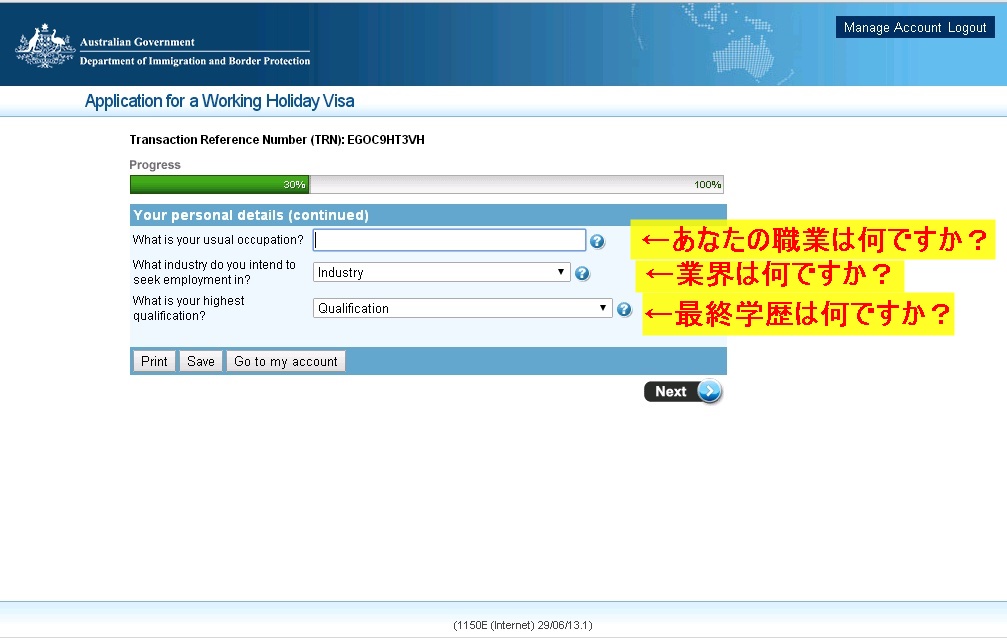Viewport: 1007px width, 638px height.
Task: Focus the usual occupation text field
Action: [x=449, y=240]
